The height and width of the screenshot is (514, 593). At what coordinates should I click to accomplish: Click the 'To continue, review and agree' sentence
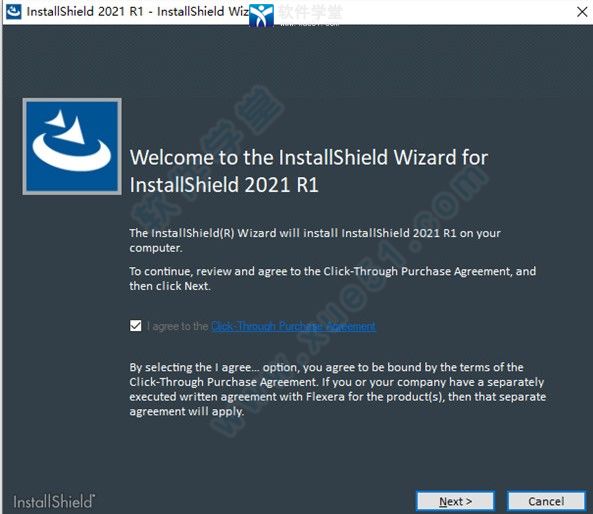click(x=332, y=278)
